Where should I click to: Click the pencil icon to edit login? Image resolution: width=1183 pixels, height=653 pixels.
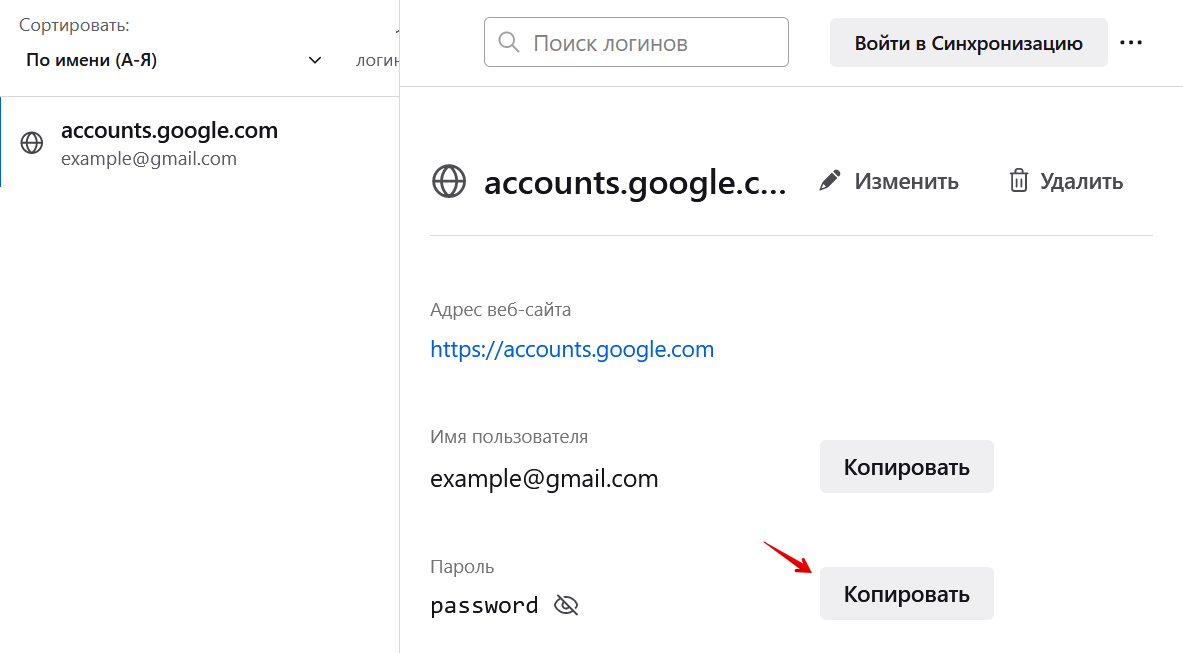click(x=829, y=181)
